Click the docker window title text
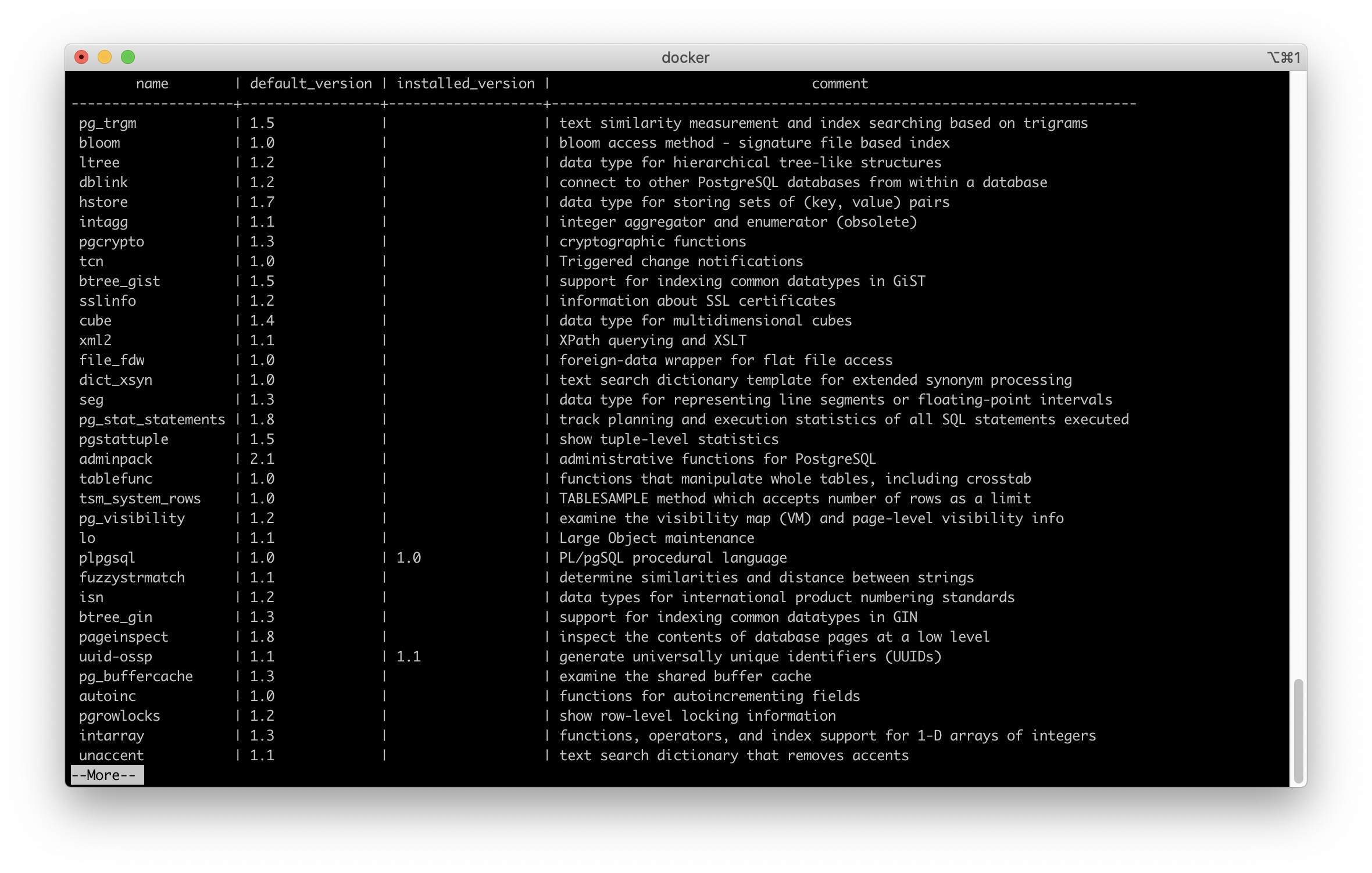1372x873 pixels. [685, 58]
